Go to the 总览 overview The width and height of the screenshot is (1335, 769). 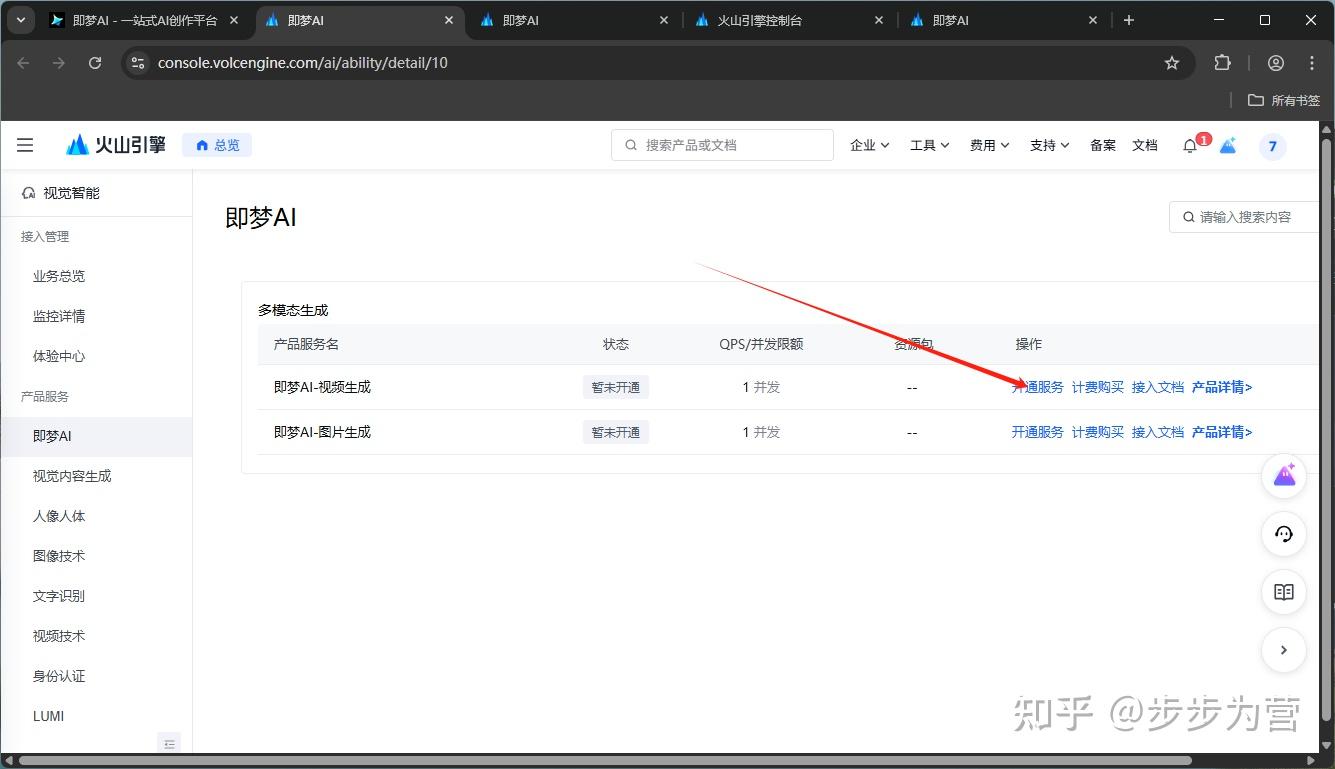click(217, 145)
